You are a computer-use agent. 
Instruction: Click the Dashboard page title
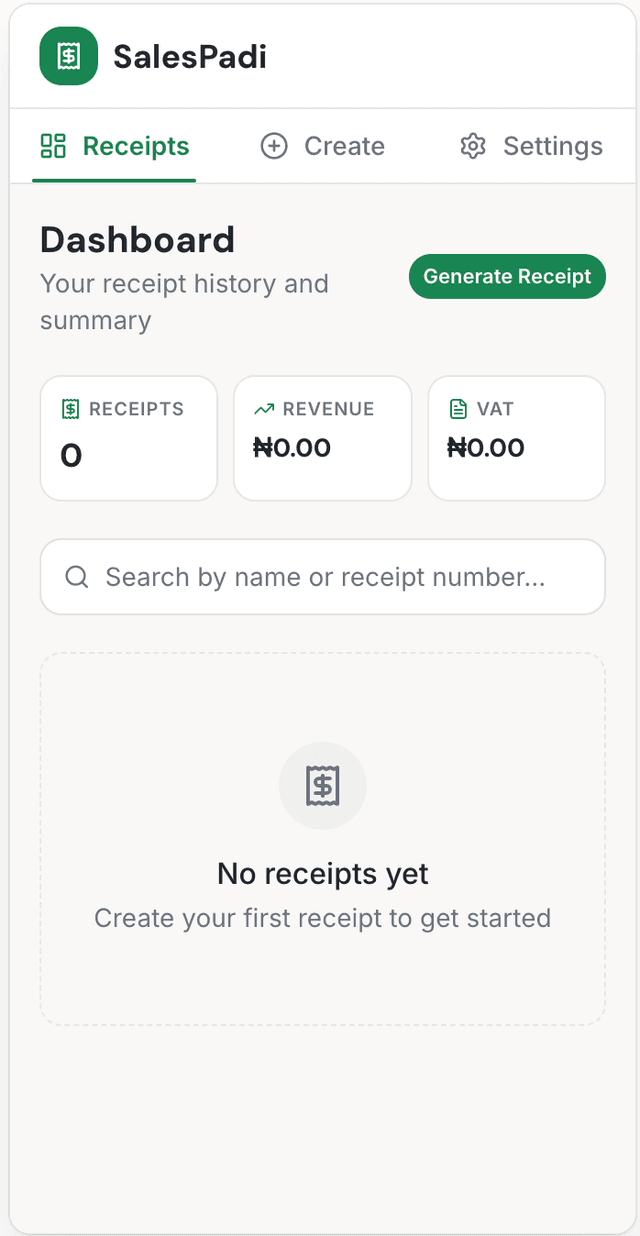[x=137, y=240]
